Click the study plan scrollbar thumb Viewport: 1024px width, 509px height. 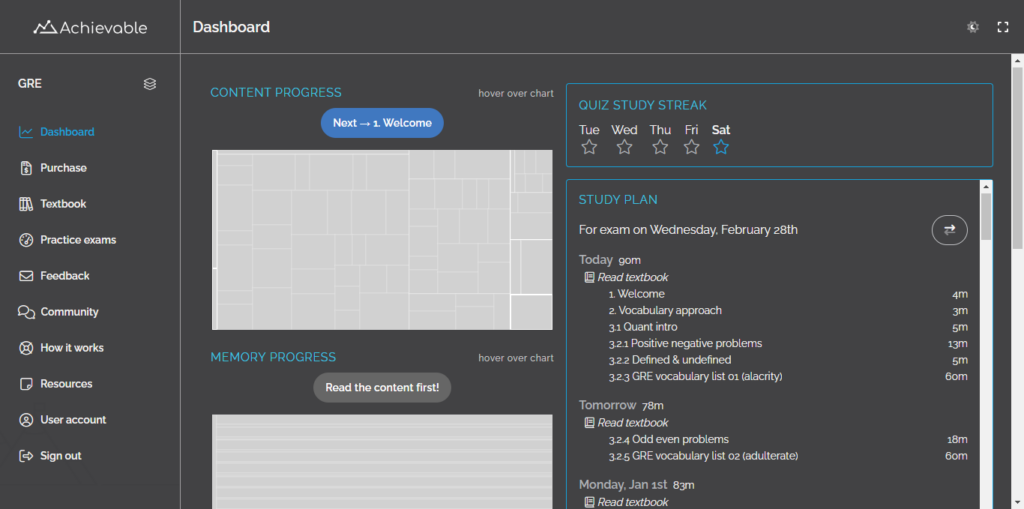[x=986, y=216]
